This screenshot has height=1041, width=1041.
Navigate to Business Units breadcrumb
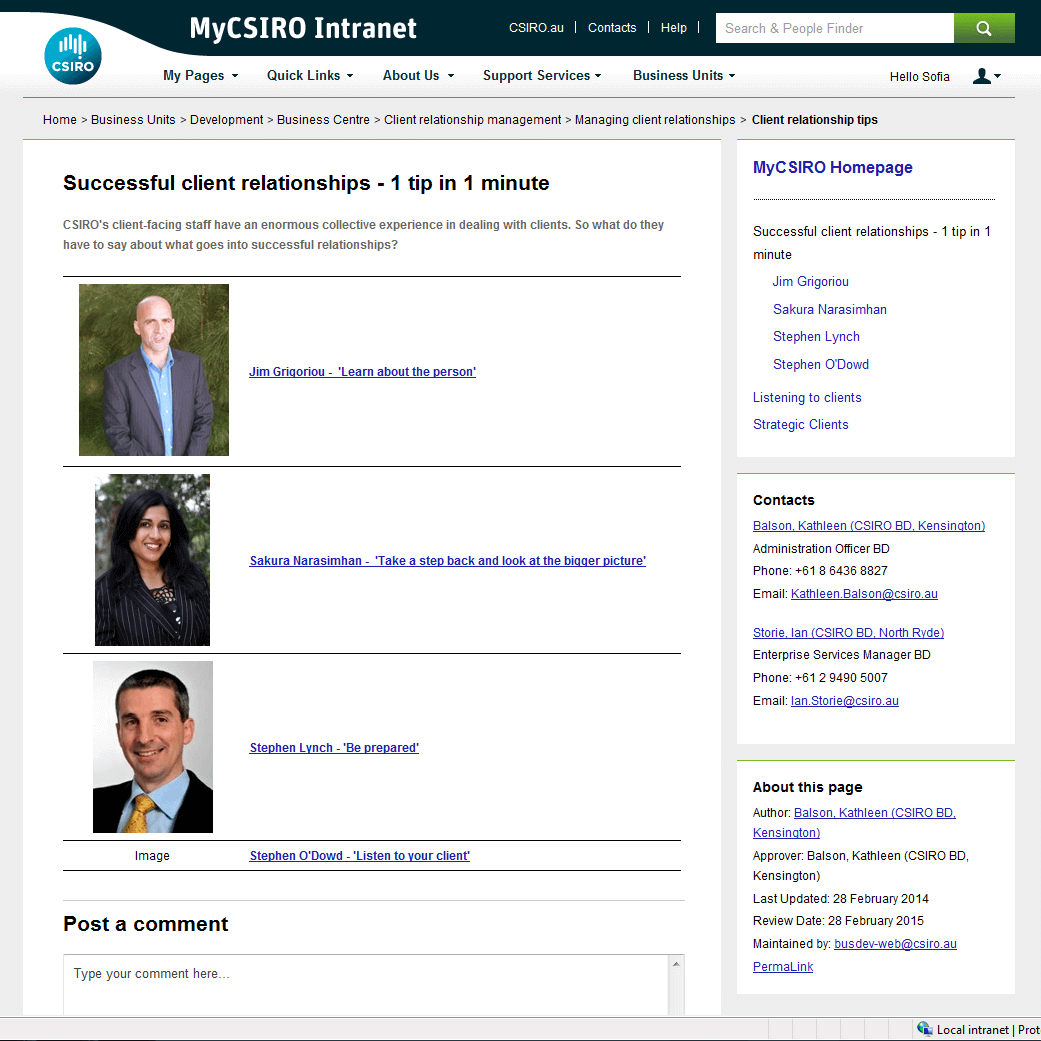click(133, 120)
